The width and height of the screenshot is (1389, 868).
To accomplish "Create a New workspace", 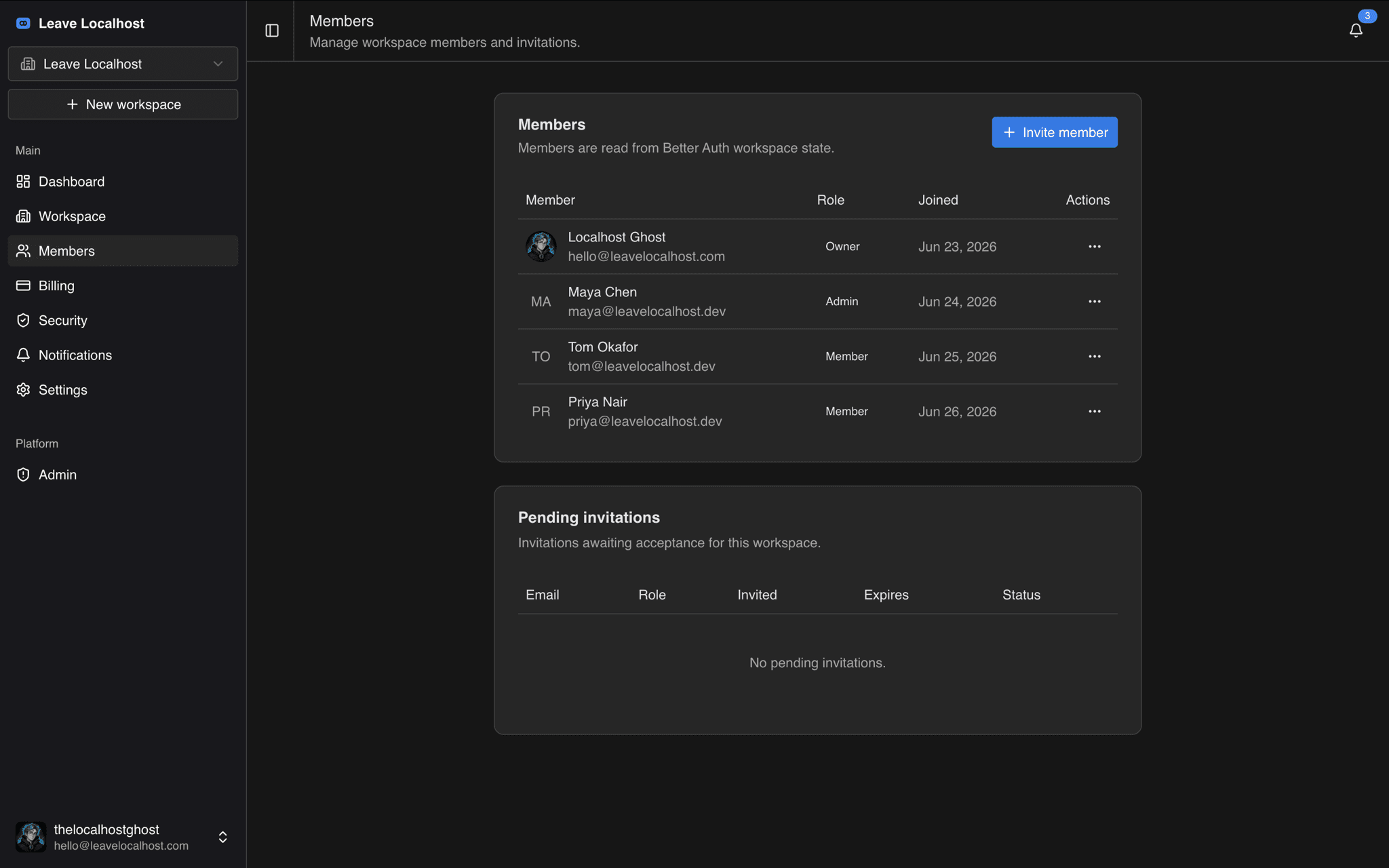I will click(123, 104).
